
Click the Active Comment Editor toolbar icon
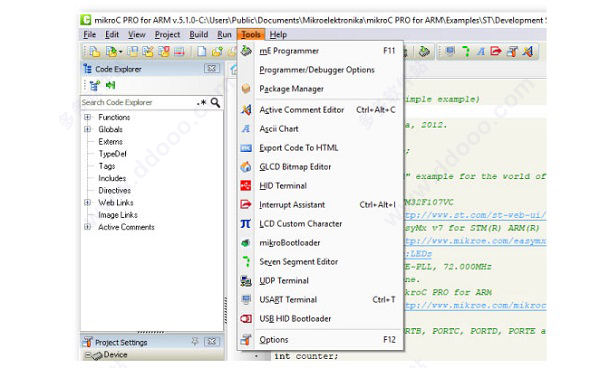point(528,51)
